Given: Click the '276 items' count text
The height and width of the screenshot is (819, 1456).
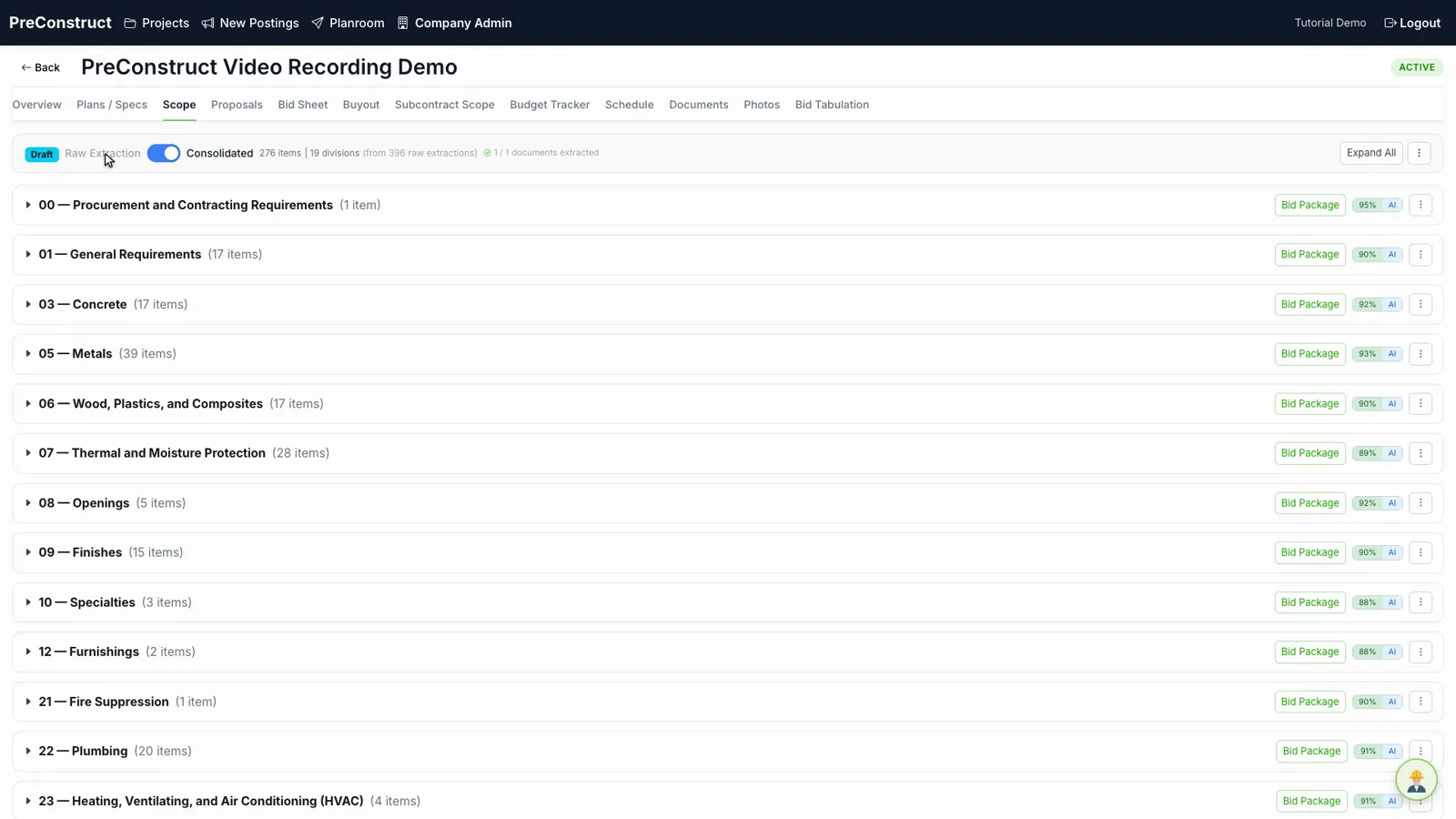Looking at the screenshot, I should [x=280, y=153].
